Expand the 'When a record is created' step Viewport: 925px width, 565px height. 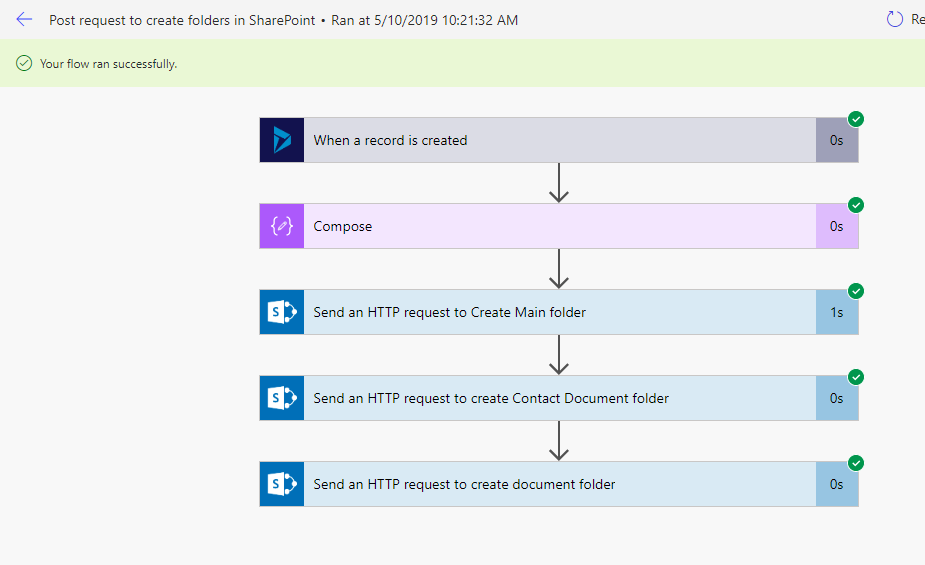(x=559, y=140)
